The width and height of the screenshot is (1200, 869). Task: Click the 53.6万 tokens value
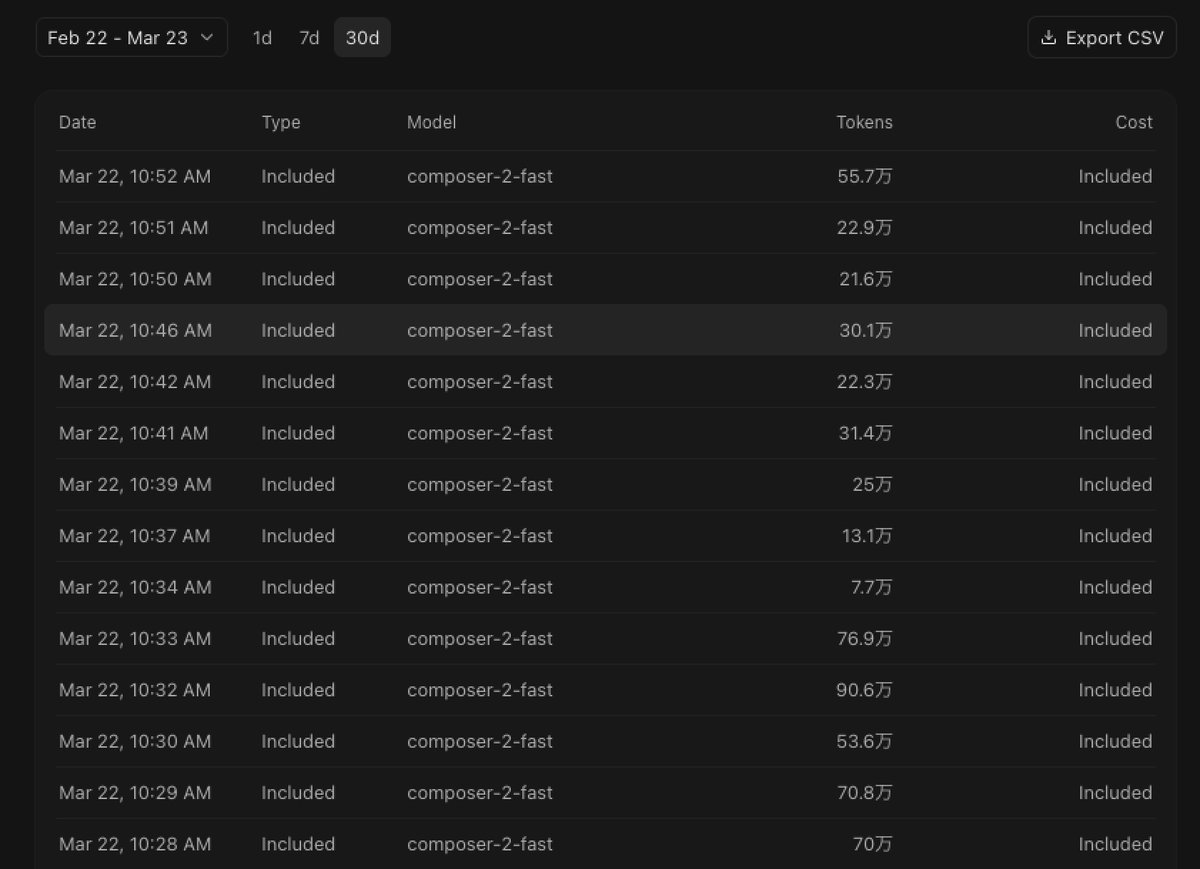865,741
